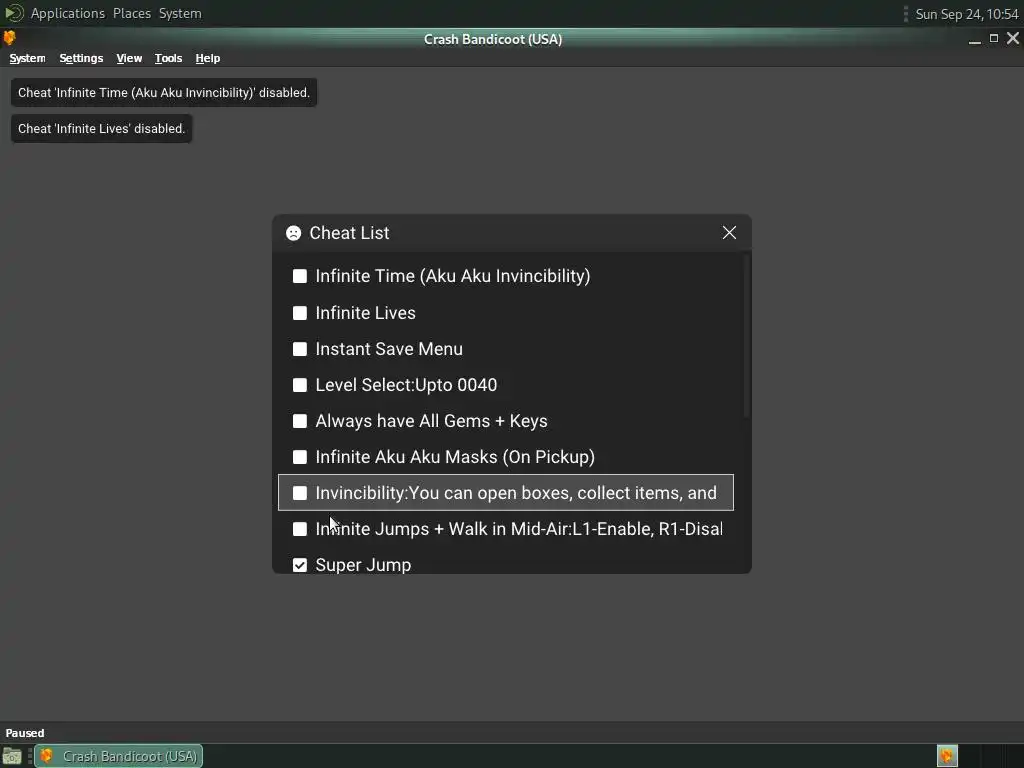Maximize the Crash Bandicoot window
The height and width of the screenshot is (768, 1024).
pyautogui.click(x=994, y=39)
